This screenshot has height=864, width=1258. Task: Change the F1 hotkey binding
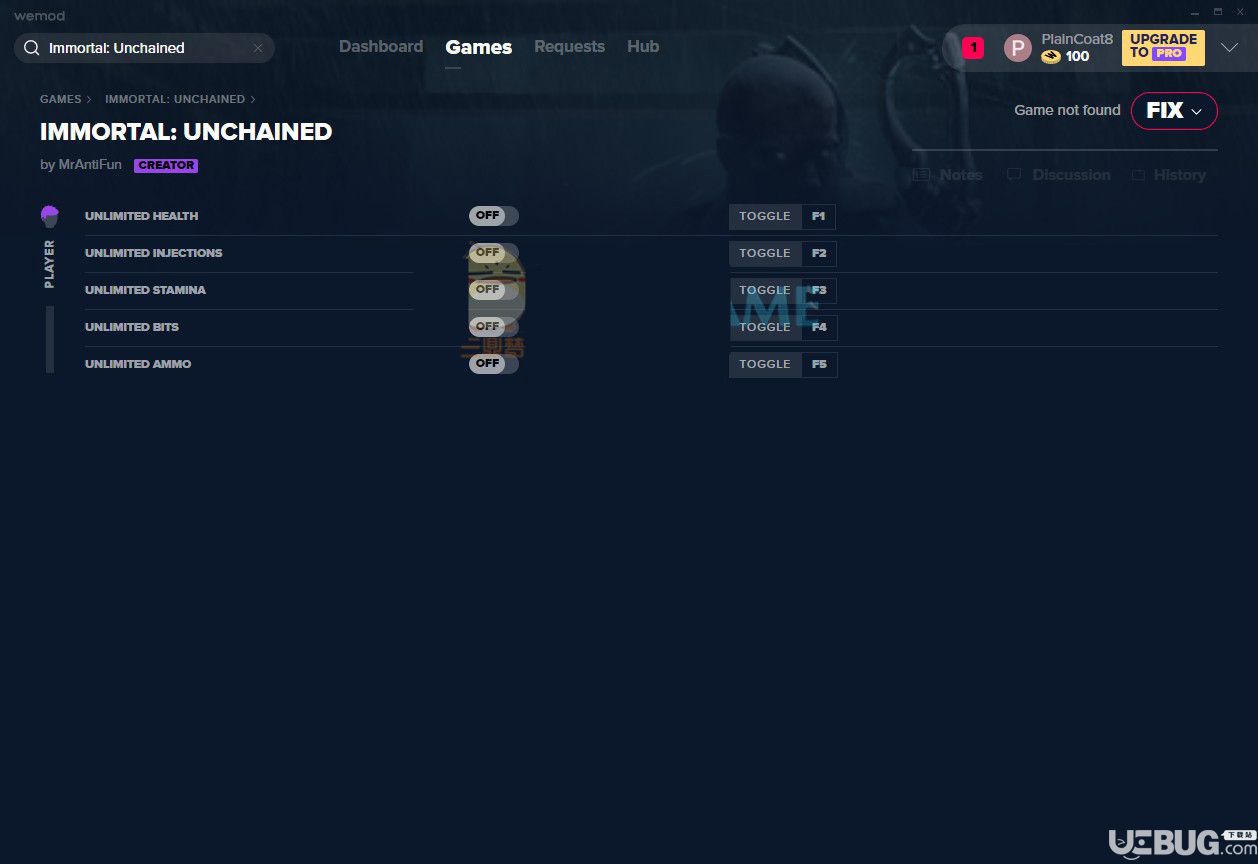click(x=819, y=216)
